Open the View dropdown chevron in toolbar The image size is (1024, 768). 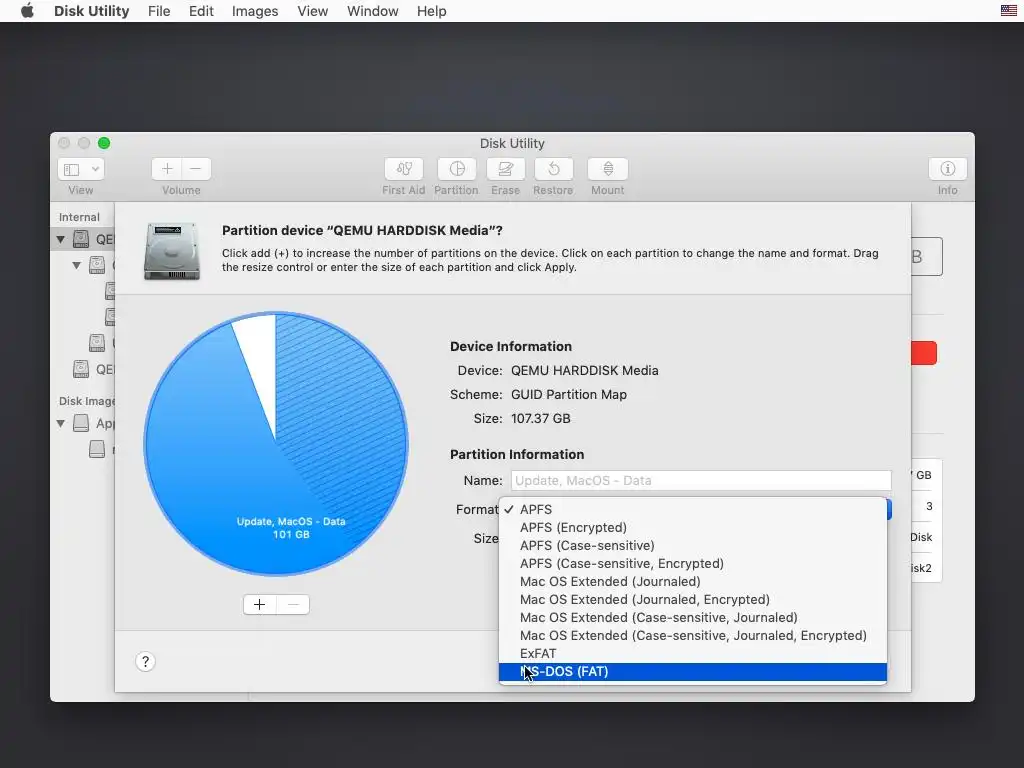[95, 169]
